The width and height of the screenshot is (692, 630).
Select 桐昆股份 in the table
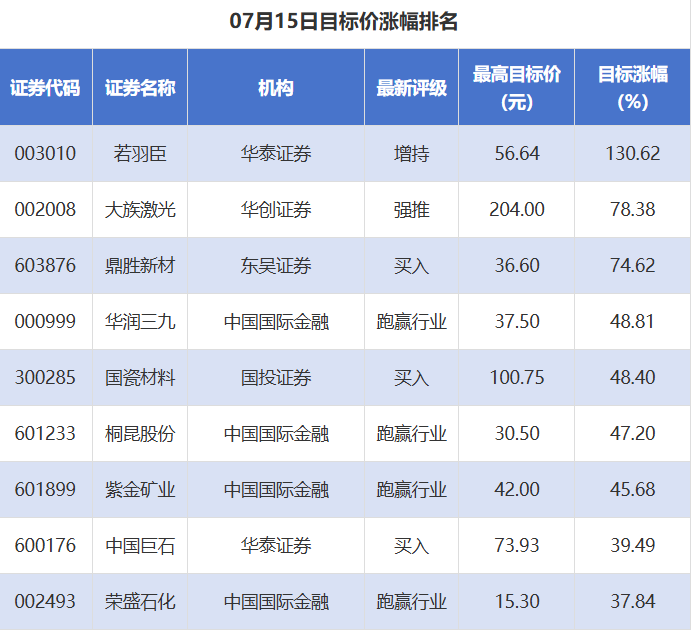pyautogui.click(x=140, y=434)
